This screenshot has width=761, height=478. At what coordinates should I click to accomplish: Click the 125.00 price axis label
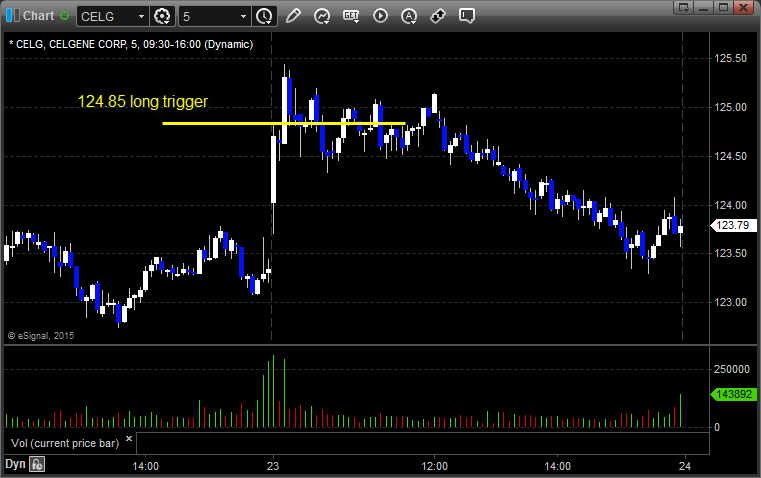pos(730,107)
